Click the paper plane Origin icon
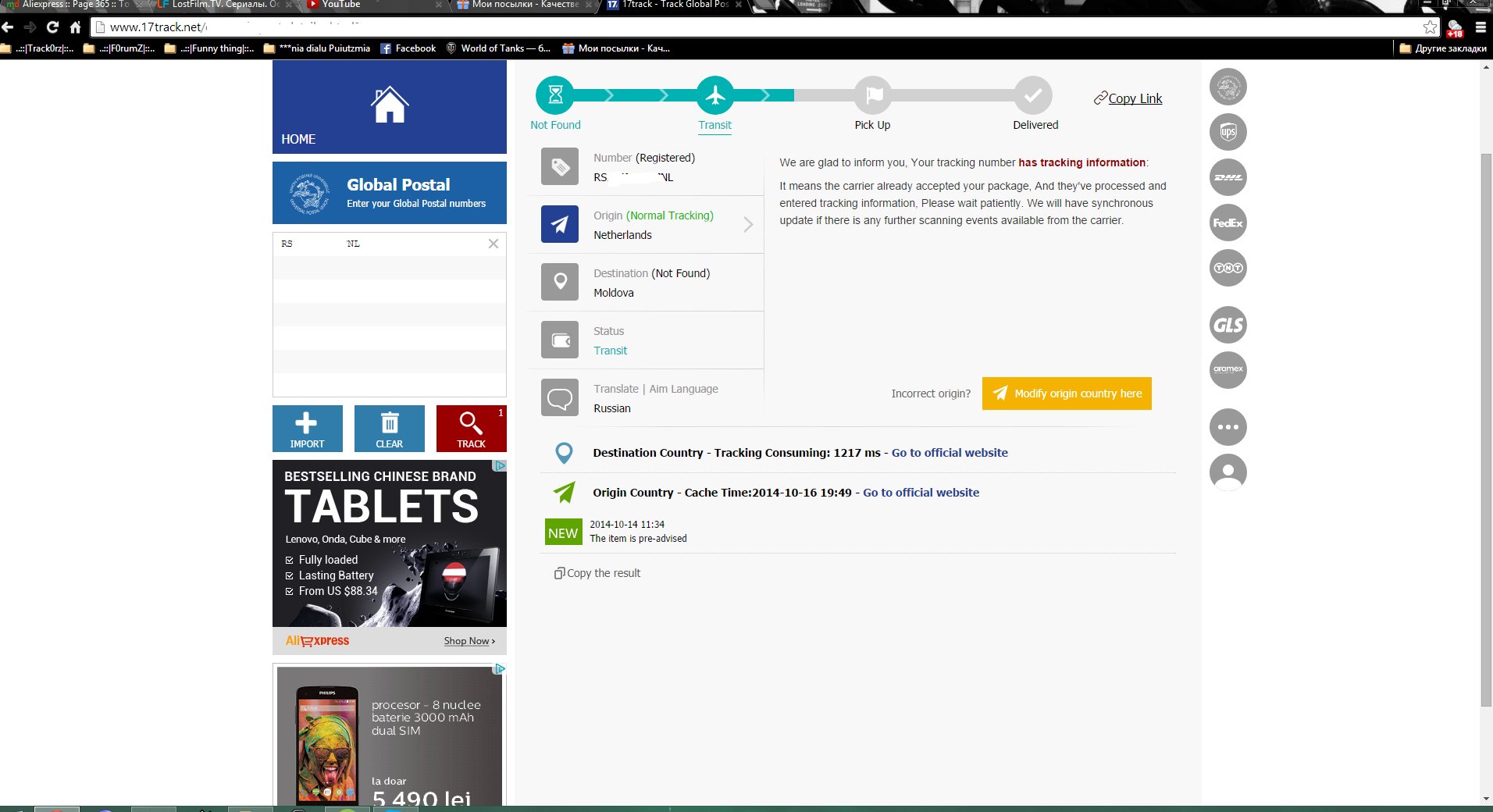1493x812 pixels. (x=560, y=224)
